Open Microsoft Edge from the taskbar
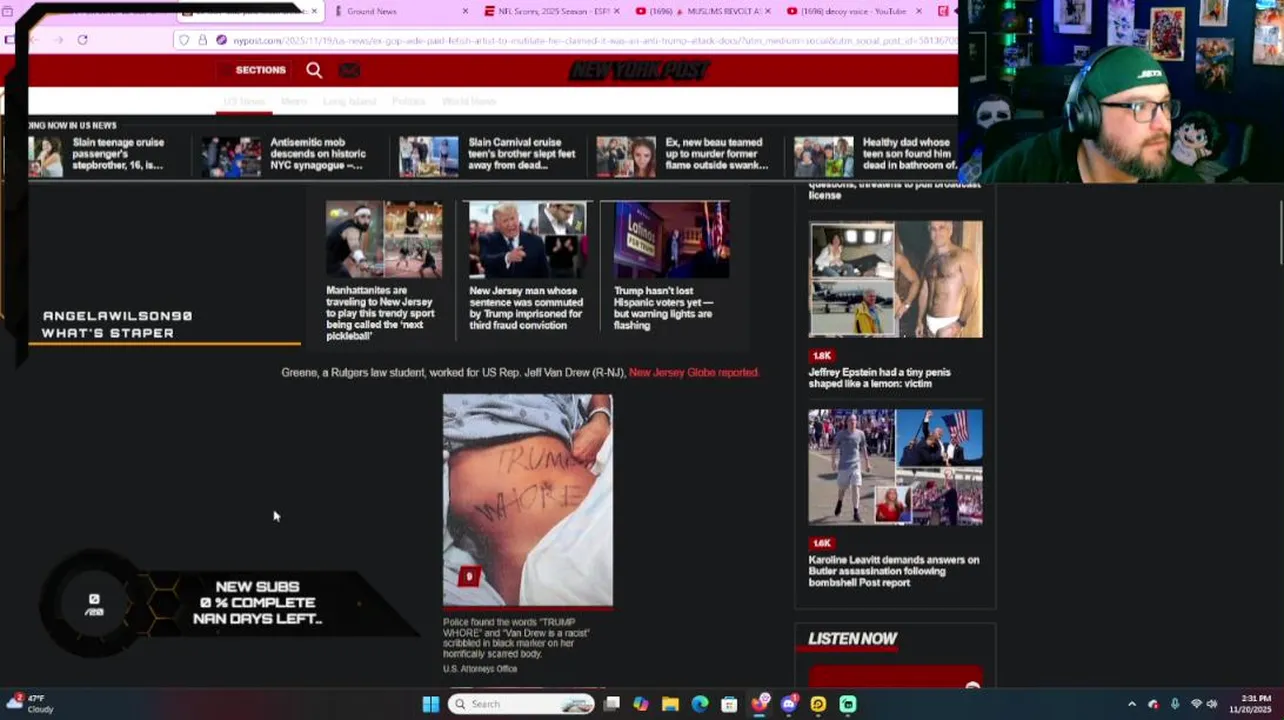 (700, 704)
